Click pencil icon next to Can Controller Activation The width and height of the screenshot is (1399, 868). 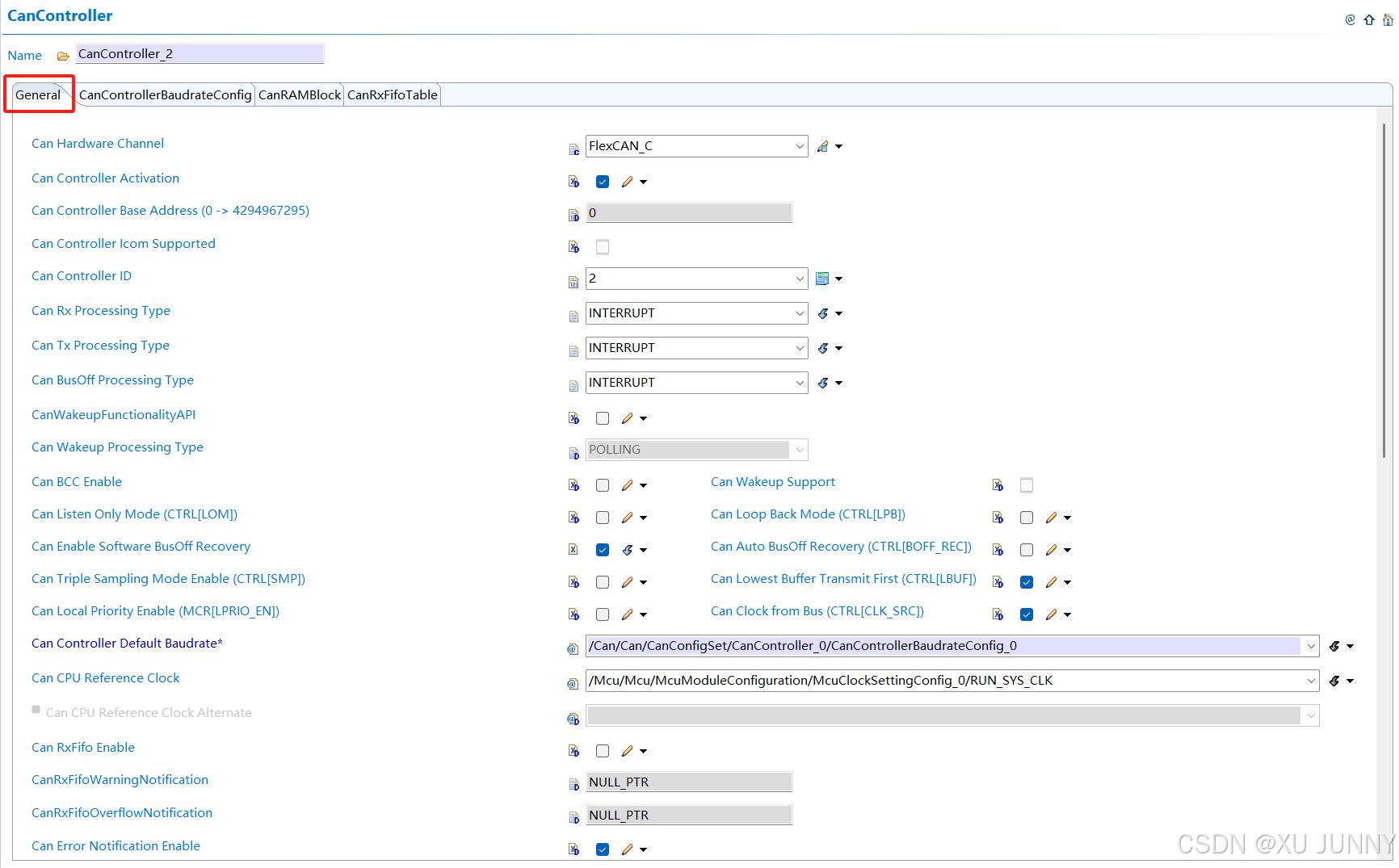click(x=628, y=182)
